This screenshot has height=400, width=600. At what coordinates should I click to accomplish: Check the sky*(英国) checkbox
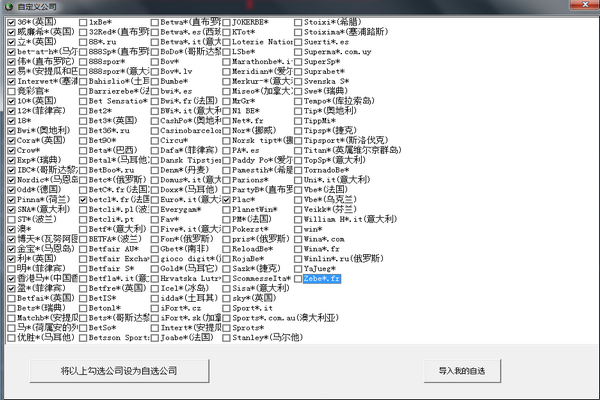[227, 299]
